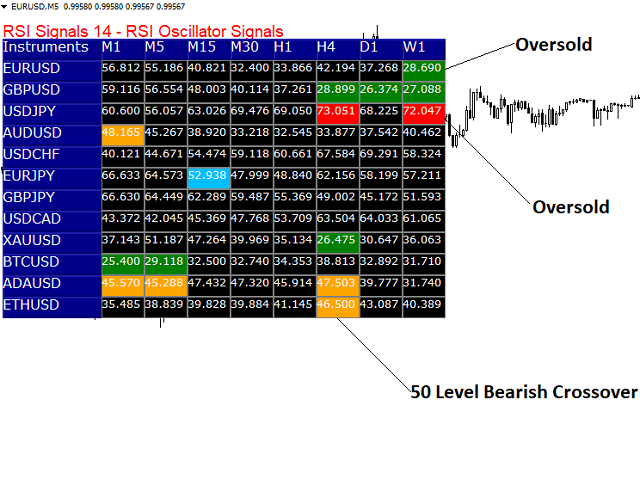Click the chart title dropdown triangle for EURUSD,M5

pyautogui.click(x=5, y=6)
